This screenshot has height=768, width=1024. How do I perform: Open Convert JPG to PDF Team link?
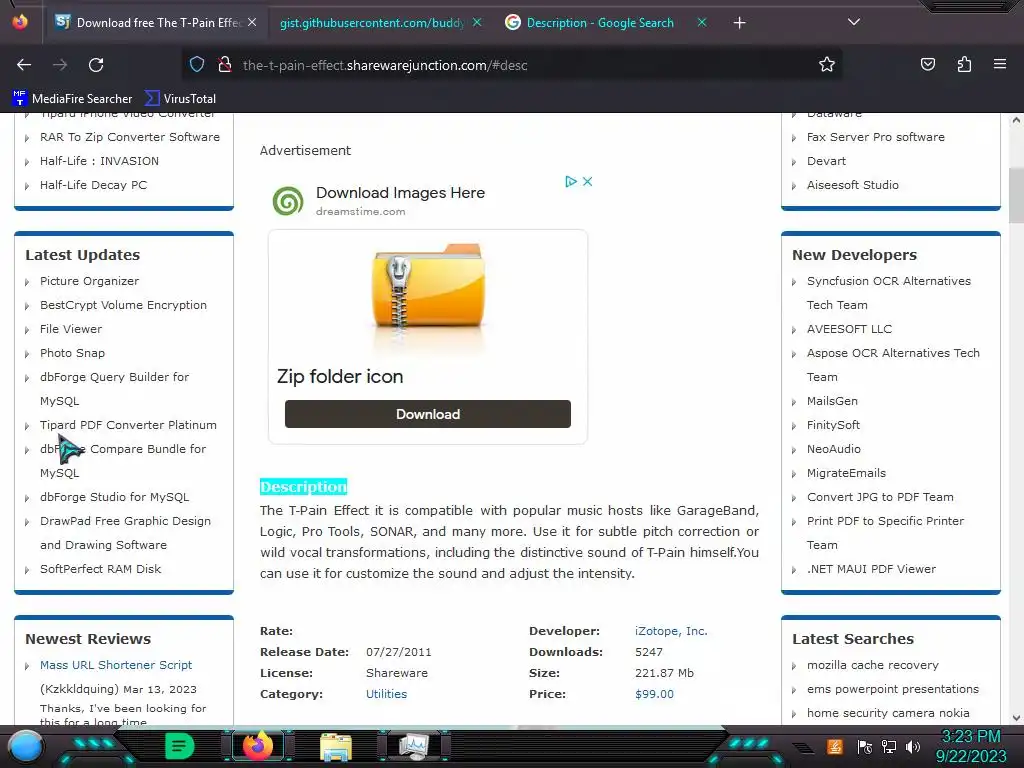(x=880, y=497)
